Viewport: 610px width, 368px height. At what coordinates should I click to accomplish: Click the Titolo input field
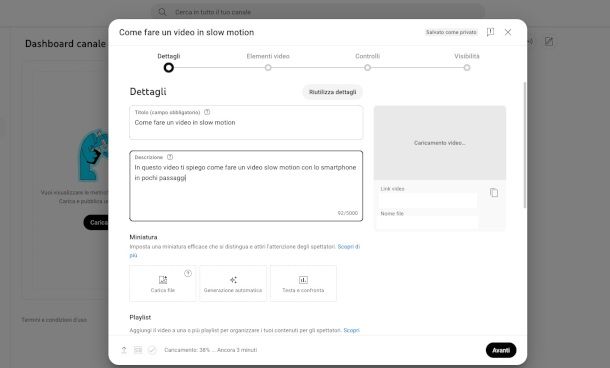tap(246, 123)
